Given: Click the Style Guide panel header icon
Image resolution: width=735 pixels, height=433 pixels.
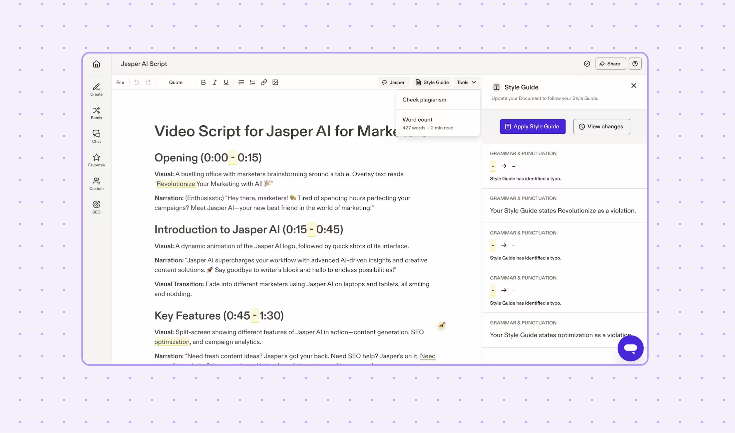Looking at the screenshot, I should click(496, 87).
